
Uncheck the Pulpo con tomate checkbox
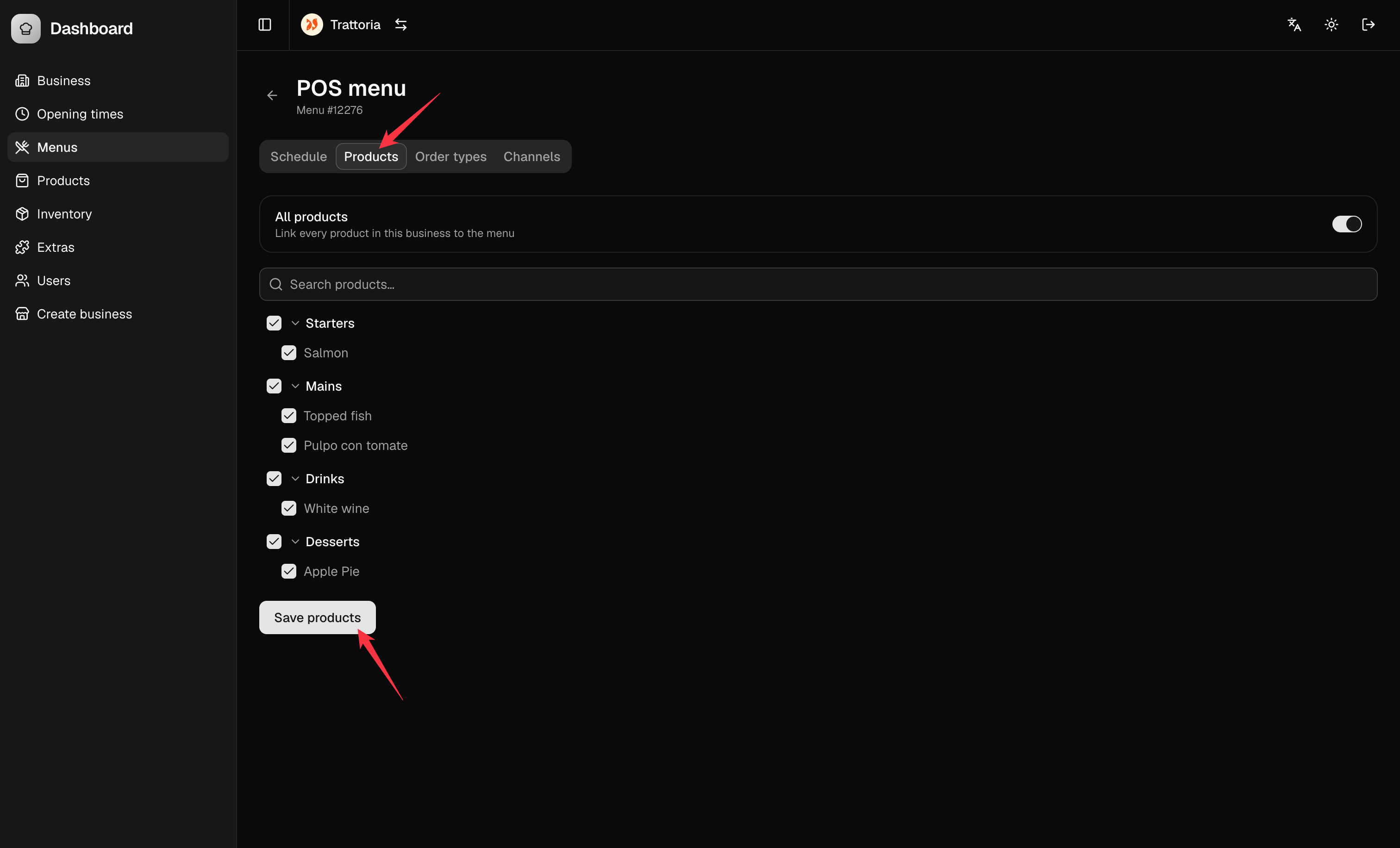tap(288, 445)
